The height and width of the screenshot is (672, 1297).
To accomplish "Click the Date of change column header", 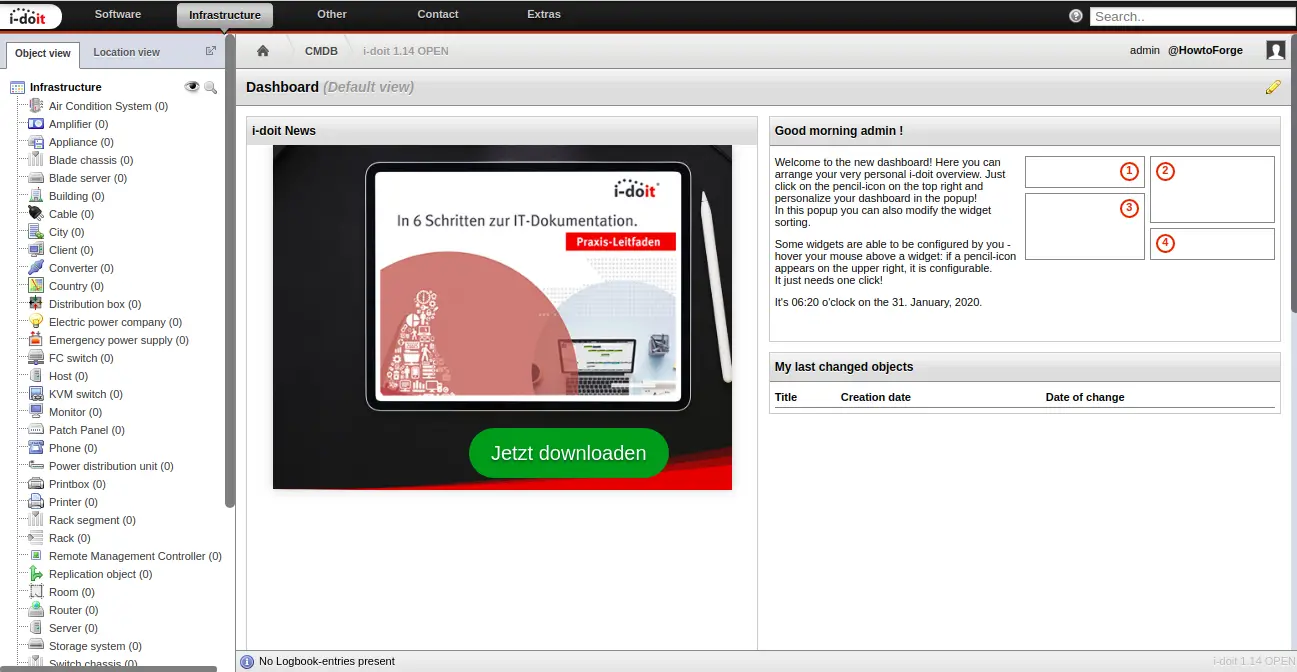I will pos(1085,397).
